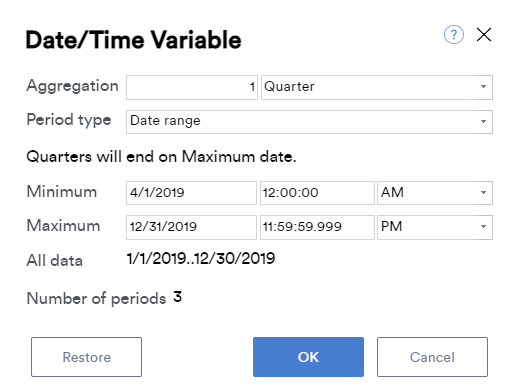The width and height of the screenshot is (507, 392).
Task: Click the Aggregation number field
Action: tap(192, 87)
